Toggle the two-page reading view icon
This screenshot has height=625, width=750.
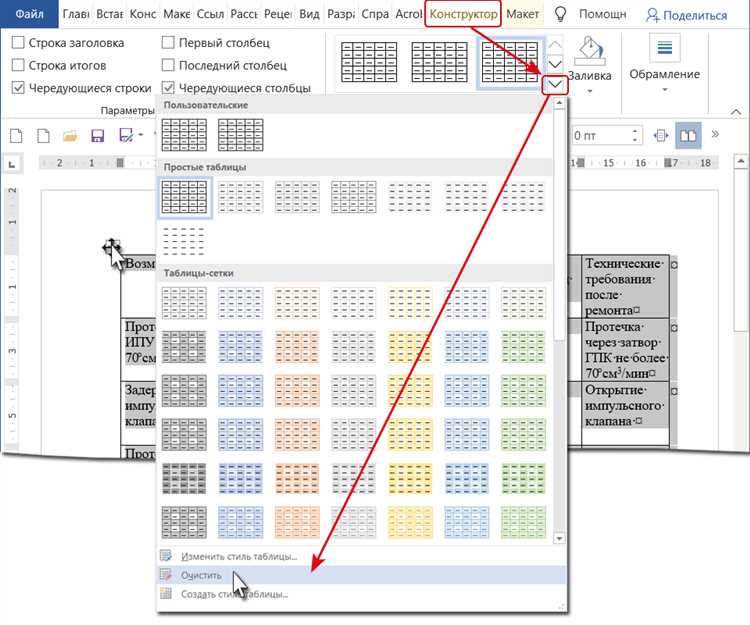[688, 136]
